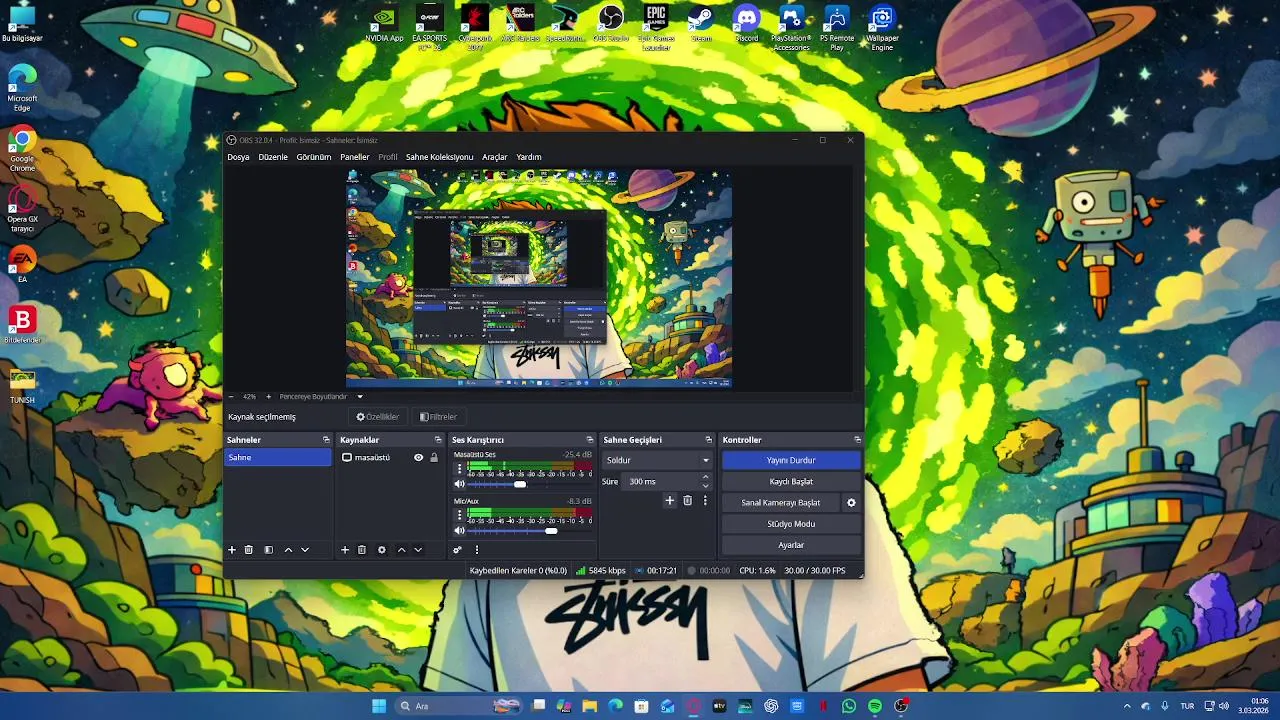Move source up in Kaynaklar panel
The width and height of the screenshot is (1280, 720).
pyautogui.click(x=401, y=550)
